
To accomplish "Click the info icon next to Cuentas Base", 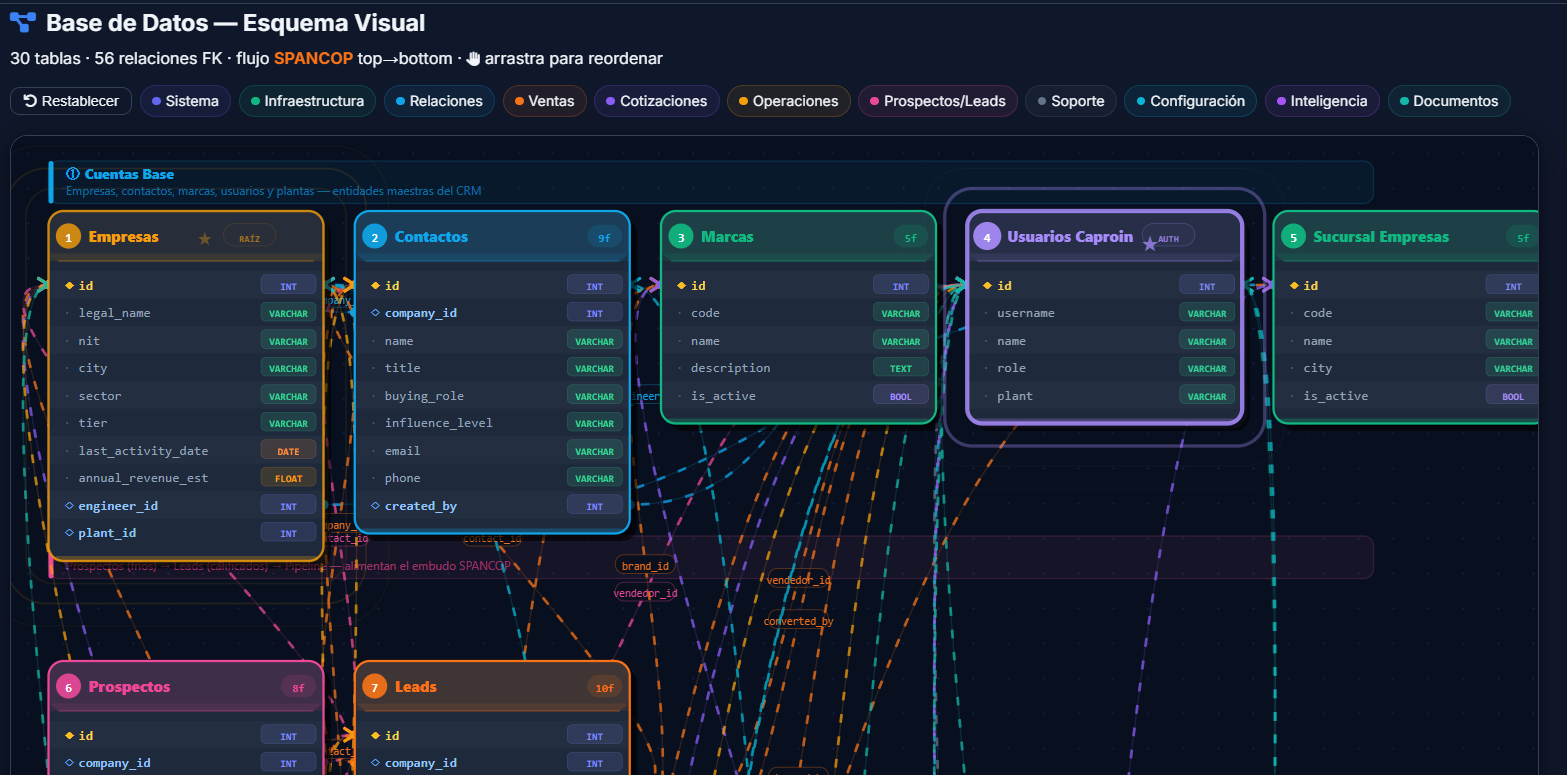I will (72, 174).
